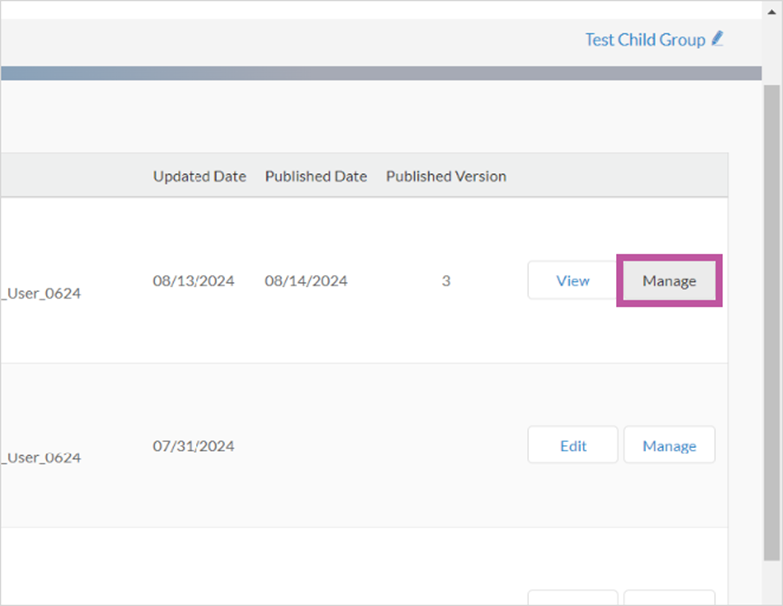The width and height of the screenshot is (783, 606).
Task: Click Edit for the 07/31/2024 row
Action: [x=573, y=445]
